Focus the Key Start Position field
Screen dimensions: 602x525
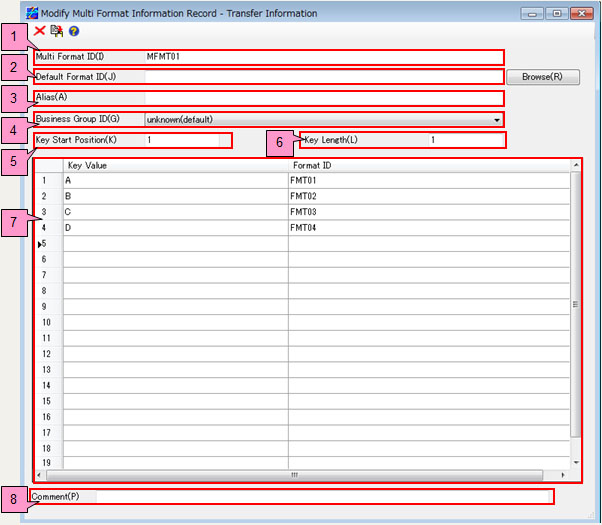point(182,140)
